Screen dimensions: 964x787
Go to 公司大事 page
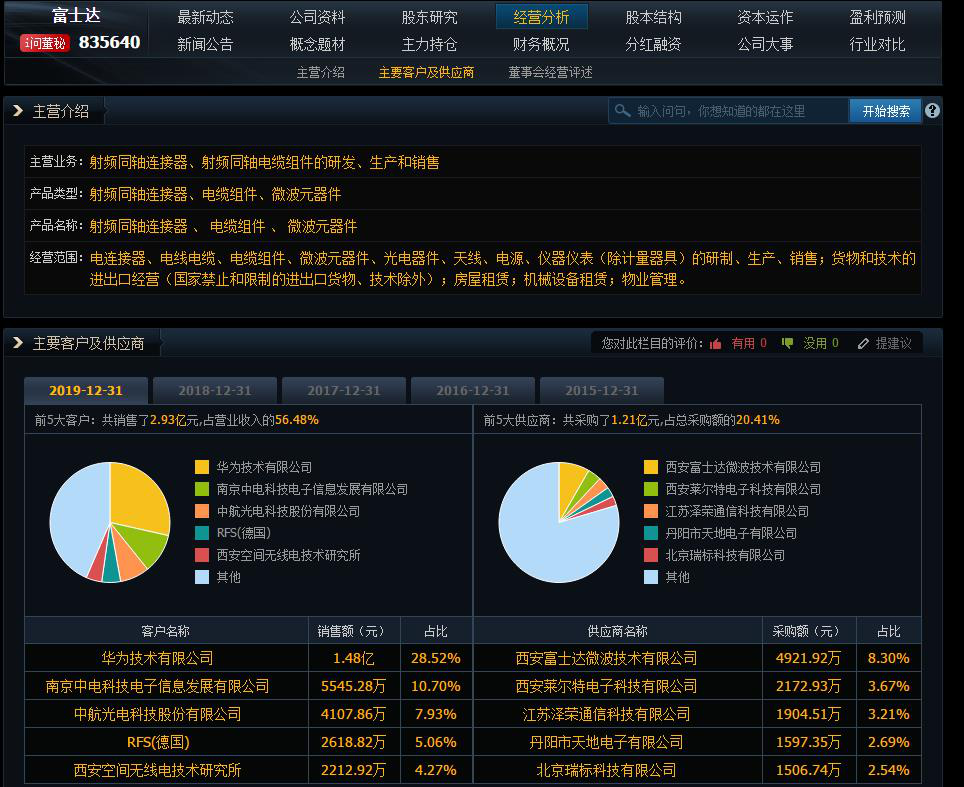pos(765,44)
